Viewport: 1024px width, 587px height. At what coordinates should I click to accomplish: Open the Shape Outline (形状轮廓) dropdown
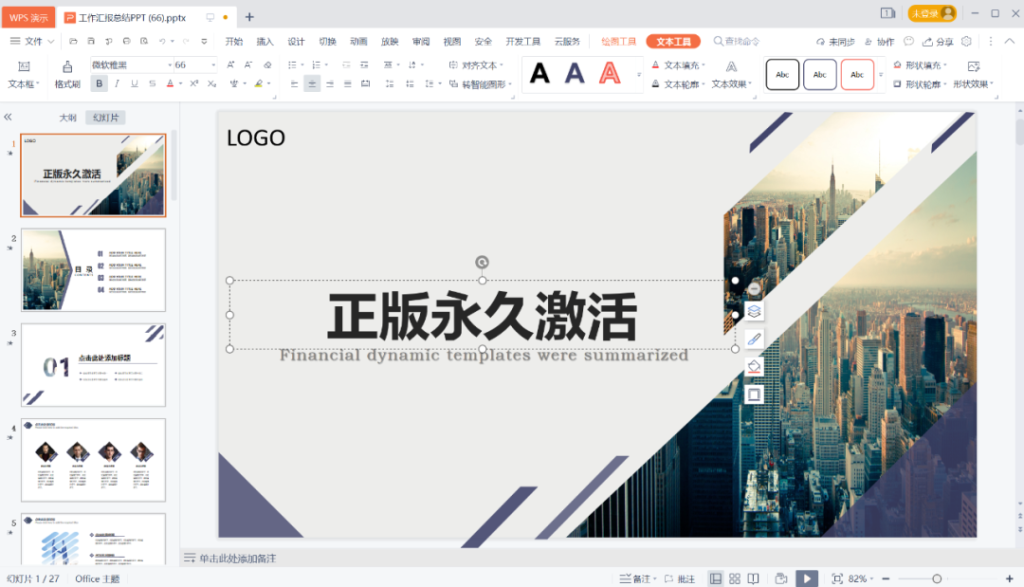(920, 84)
